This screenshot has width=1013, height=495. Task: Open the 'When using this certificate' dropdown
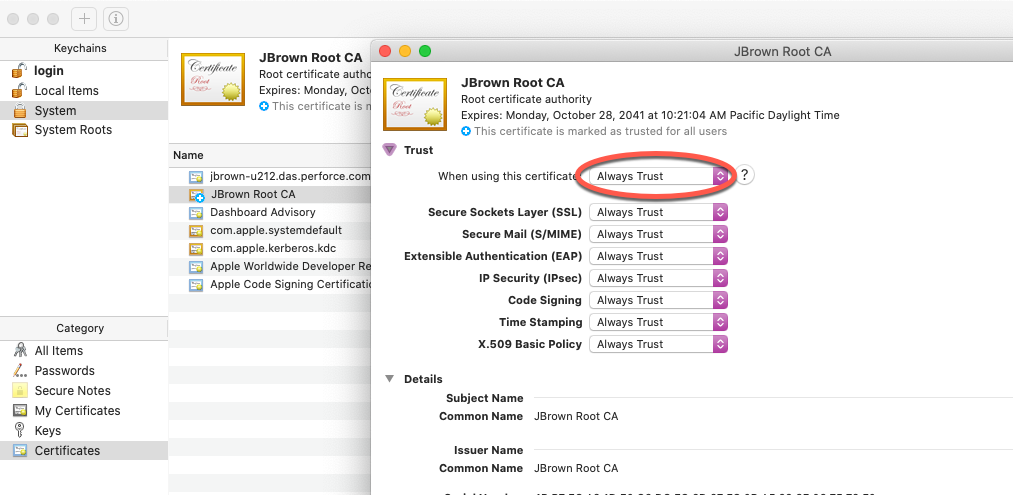658,176
